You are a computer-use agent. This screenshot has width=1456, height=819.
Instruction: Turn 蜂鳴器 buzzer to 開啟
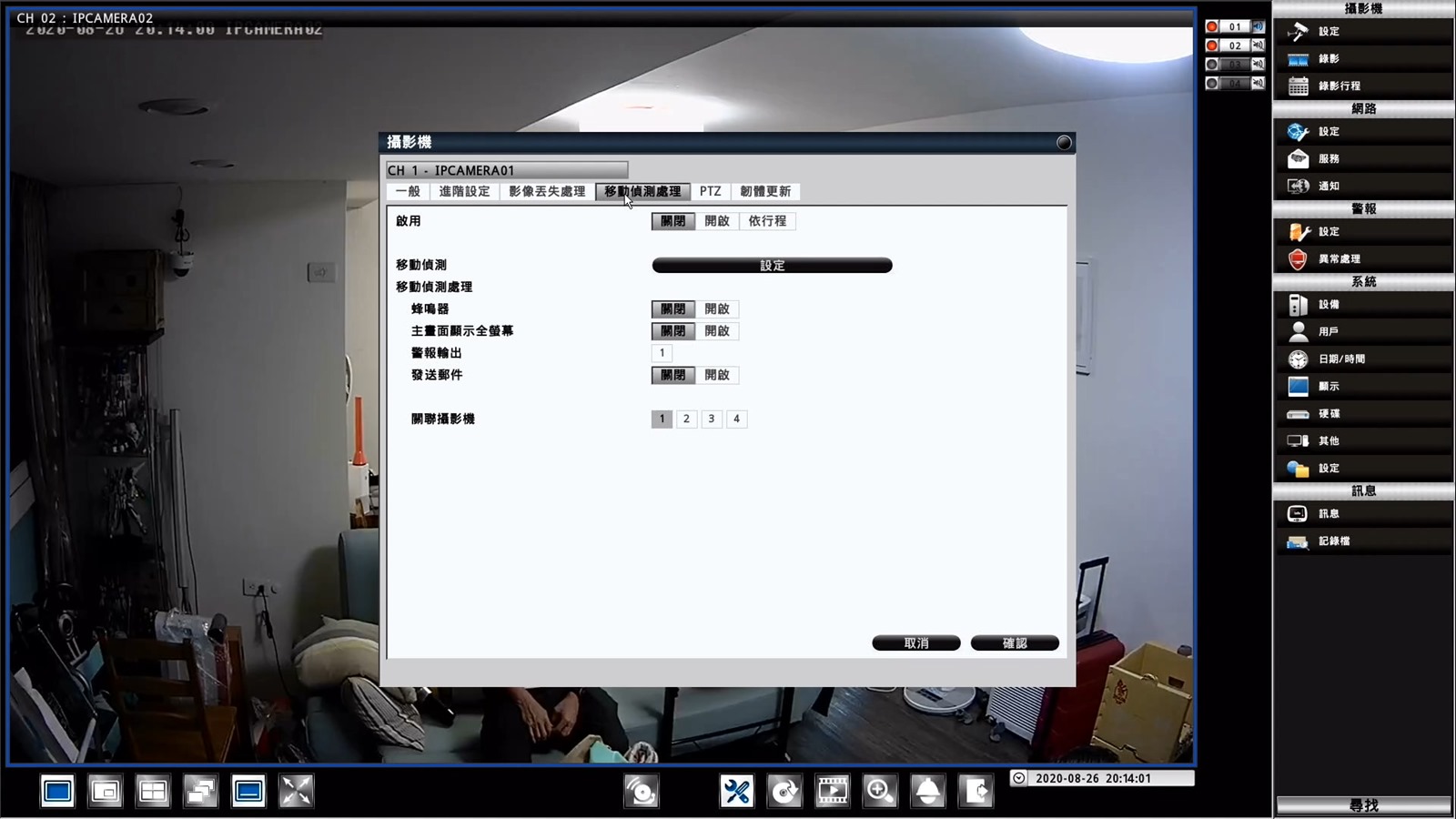click(717, 309)
